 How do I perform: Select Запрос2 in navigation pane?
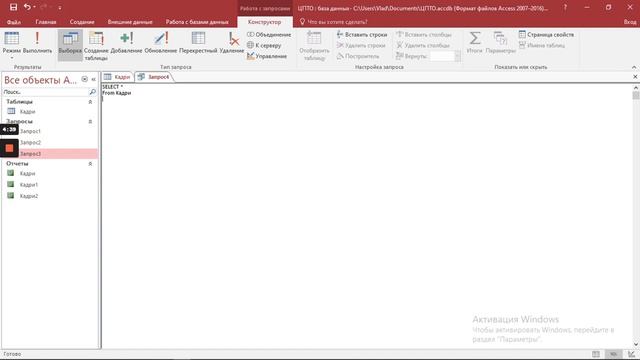click(x=30, y=142)
